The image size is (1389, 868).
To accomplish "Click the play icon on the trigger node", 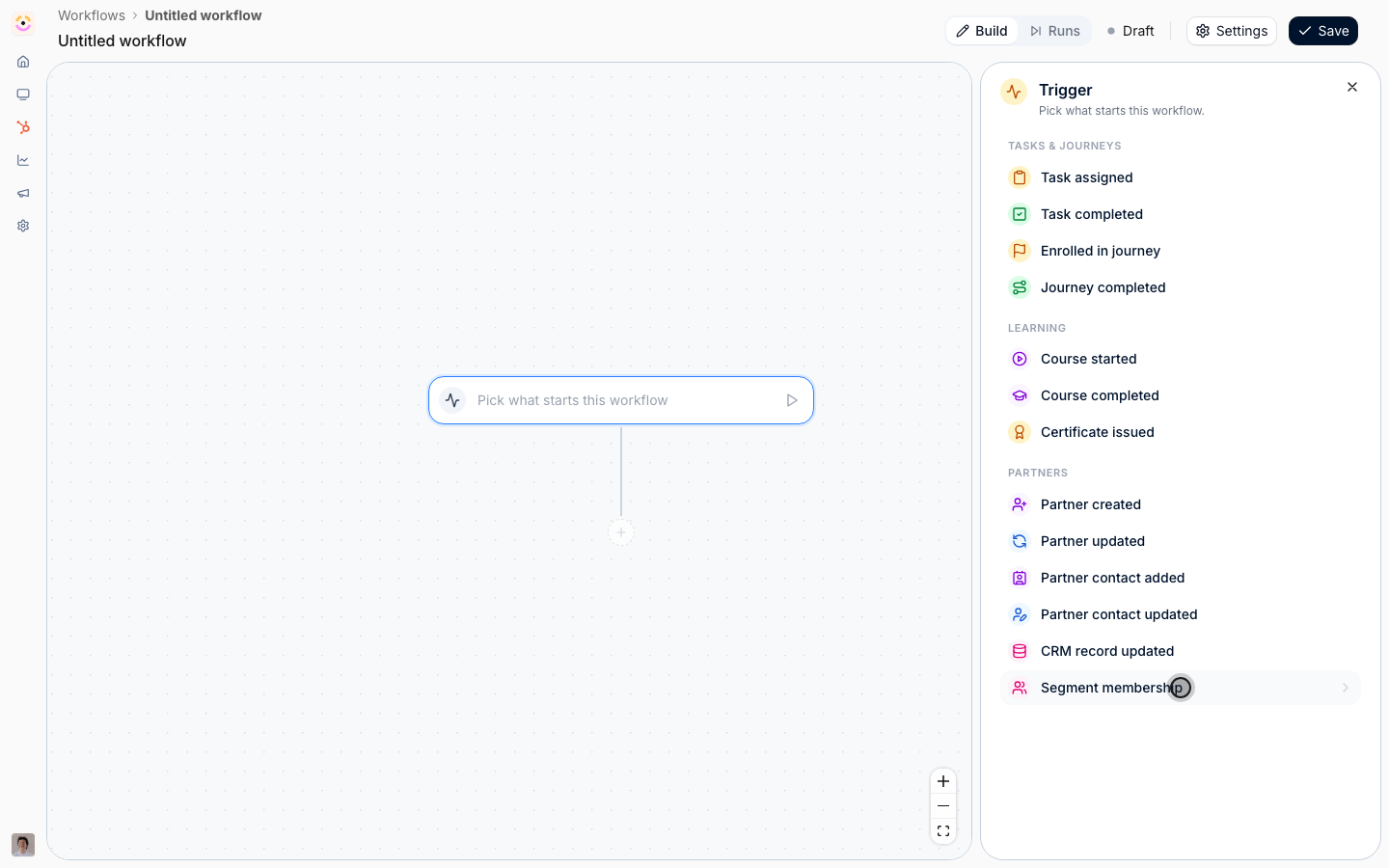I will 792,400.
